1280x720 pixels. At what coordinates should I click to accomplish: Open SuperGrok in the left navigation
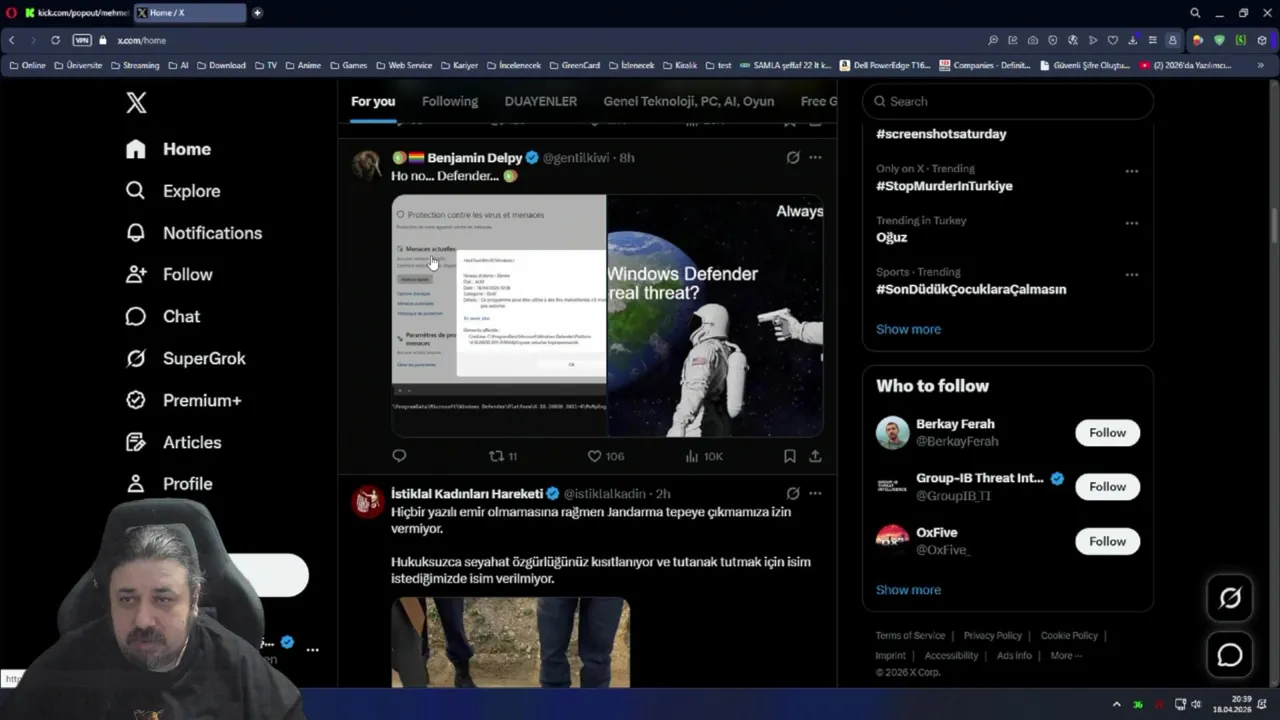[185, 358]
